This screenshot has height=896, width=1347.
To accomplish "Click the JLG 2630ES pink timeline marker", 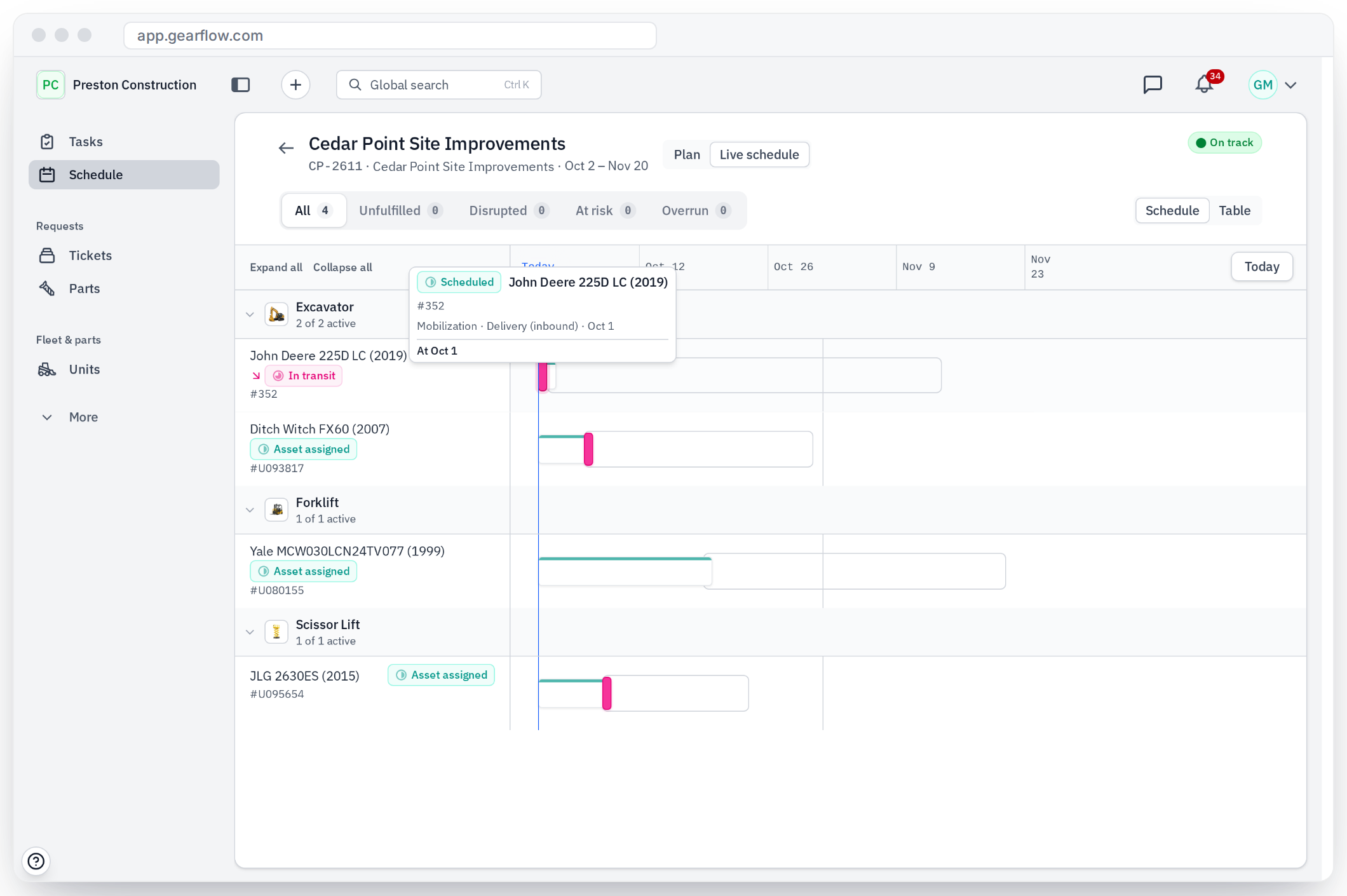I will point(607,693).
